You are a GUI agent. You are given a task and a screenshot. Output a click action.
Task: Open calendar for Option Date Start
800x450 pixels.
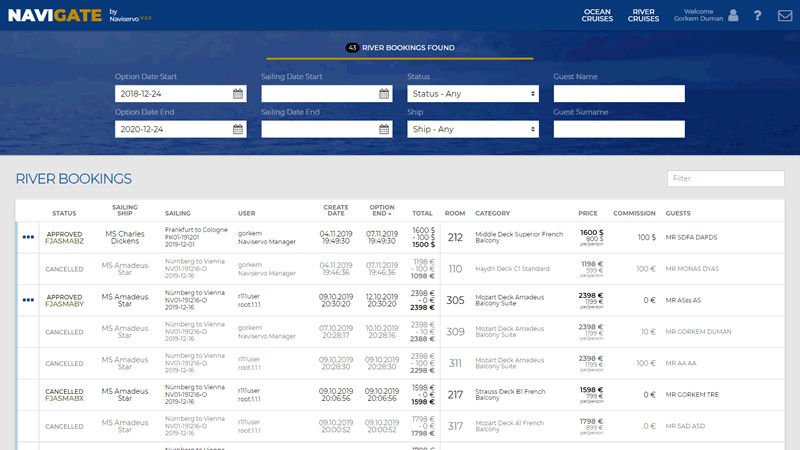238,94
